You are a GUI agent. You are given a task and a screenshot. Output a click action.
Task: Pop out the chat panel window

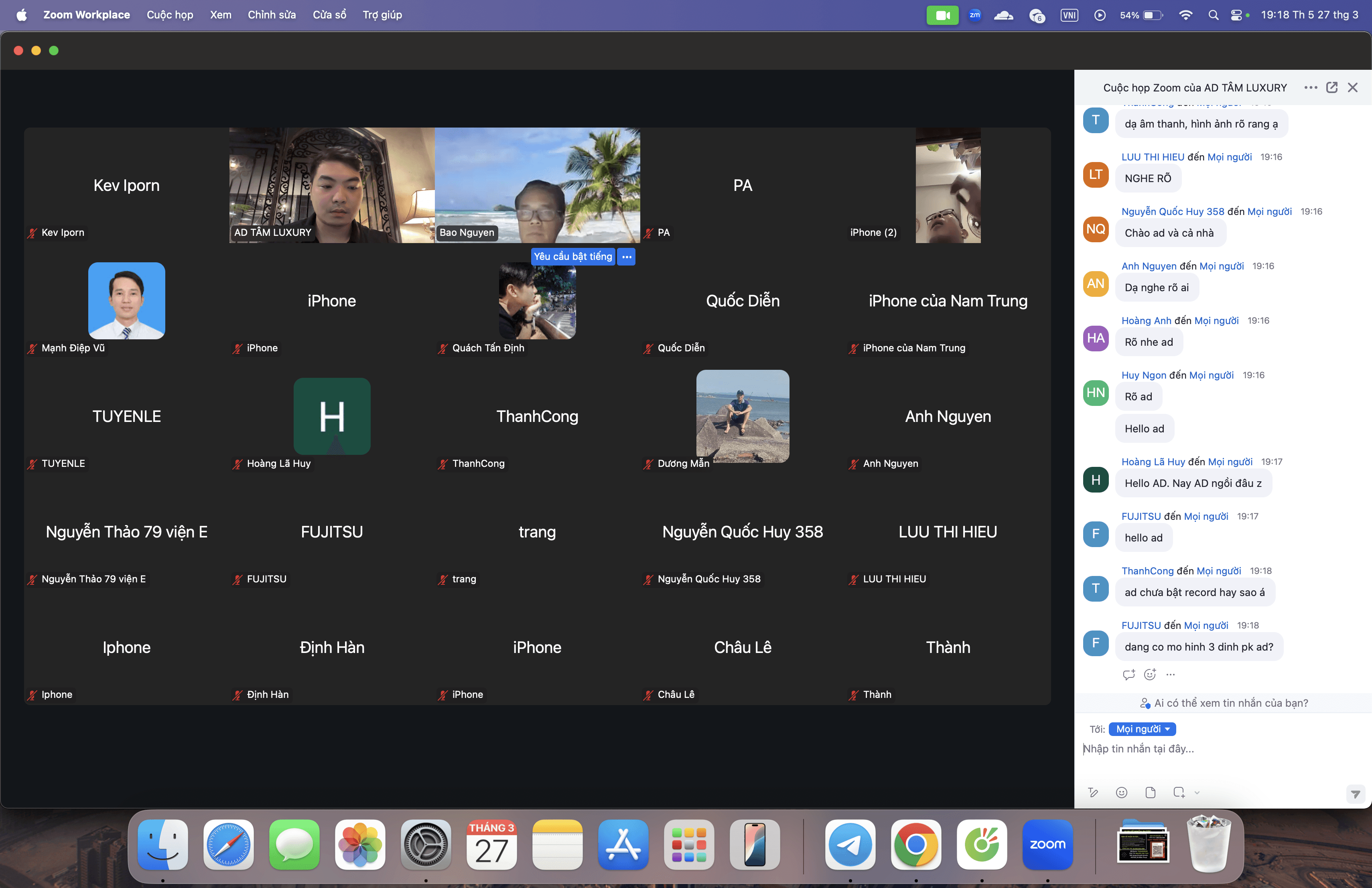(1331, 87)
